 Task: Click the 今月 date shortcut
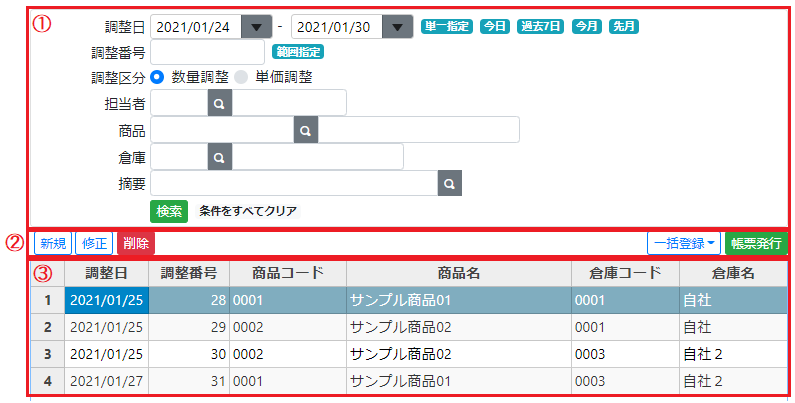click(x=587, y=27)
